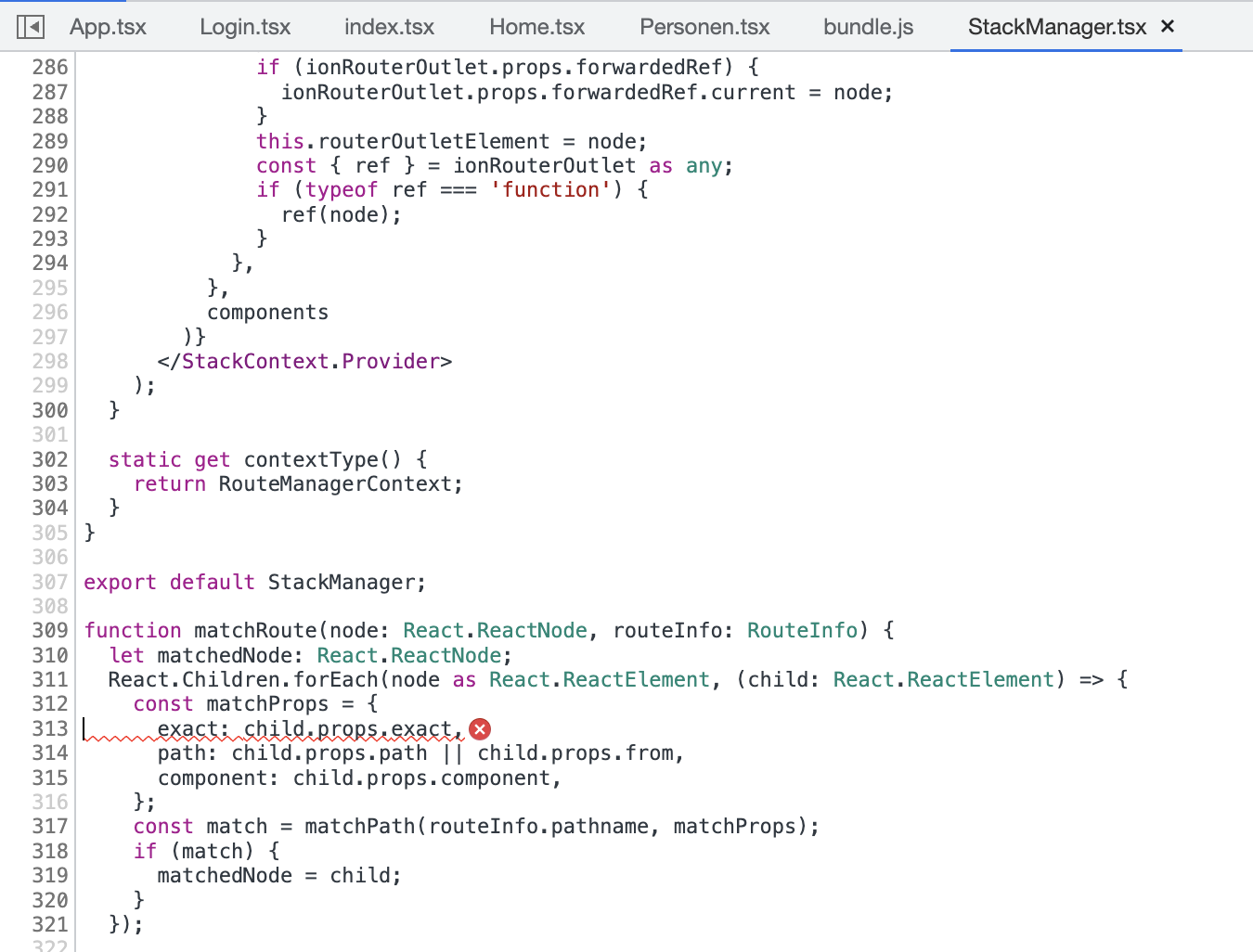Click 'path: child.props.path' text
The width and height of the screenshot is (1253, 952).
pyautogui.click(x=292, y=753)
